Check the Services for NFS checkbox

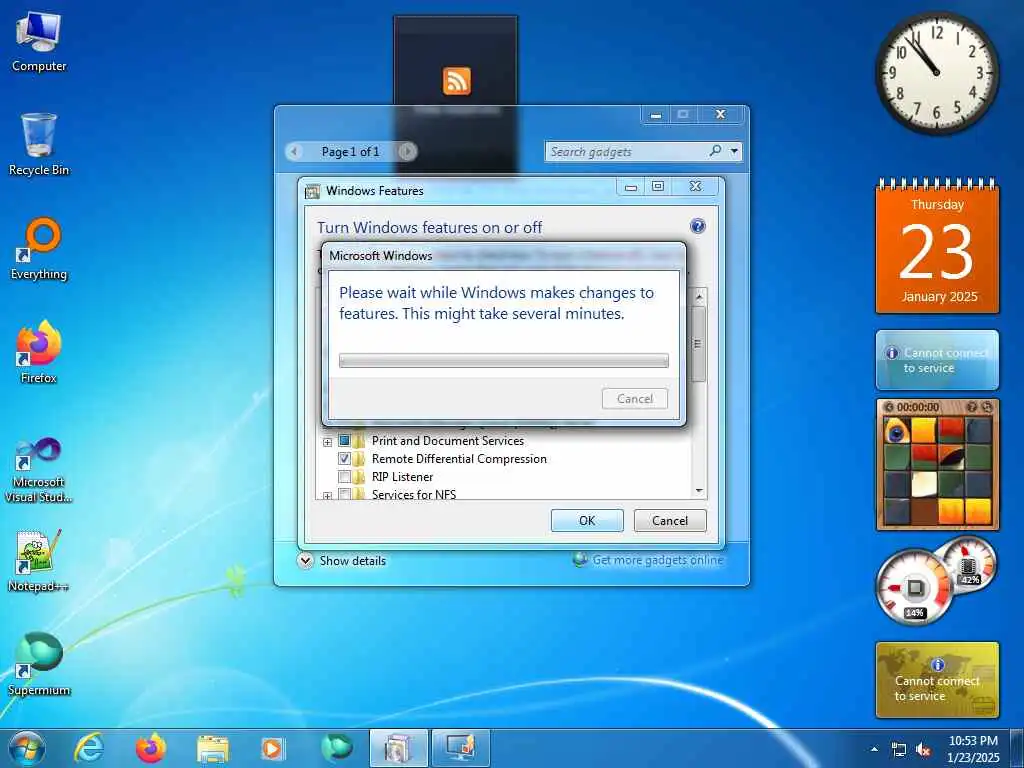(x=344, y=494)
